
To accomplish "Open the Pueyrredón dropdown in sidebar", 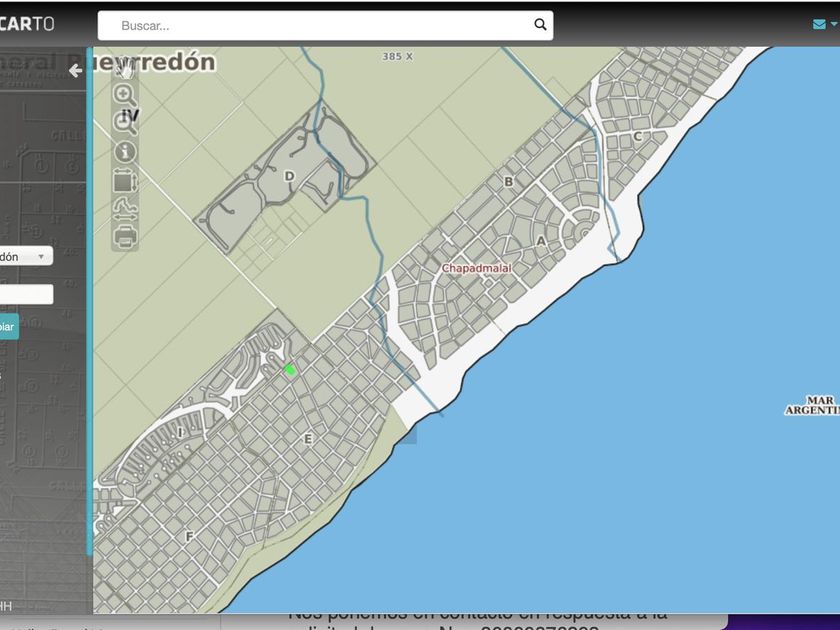I will (26, 256).
